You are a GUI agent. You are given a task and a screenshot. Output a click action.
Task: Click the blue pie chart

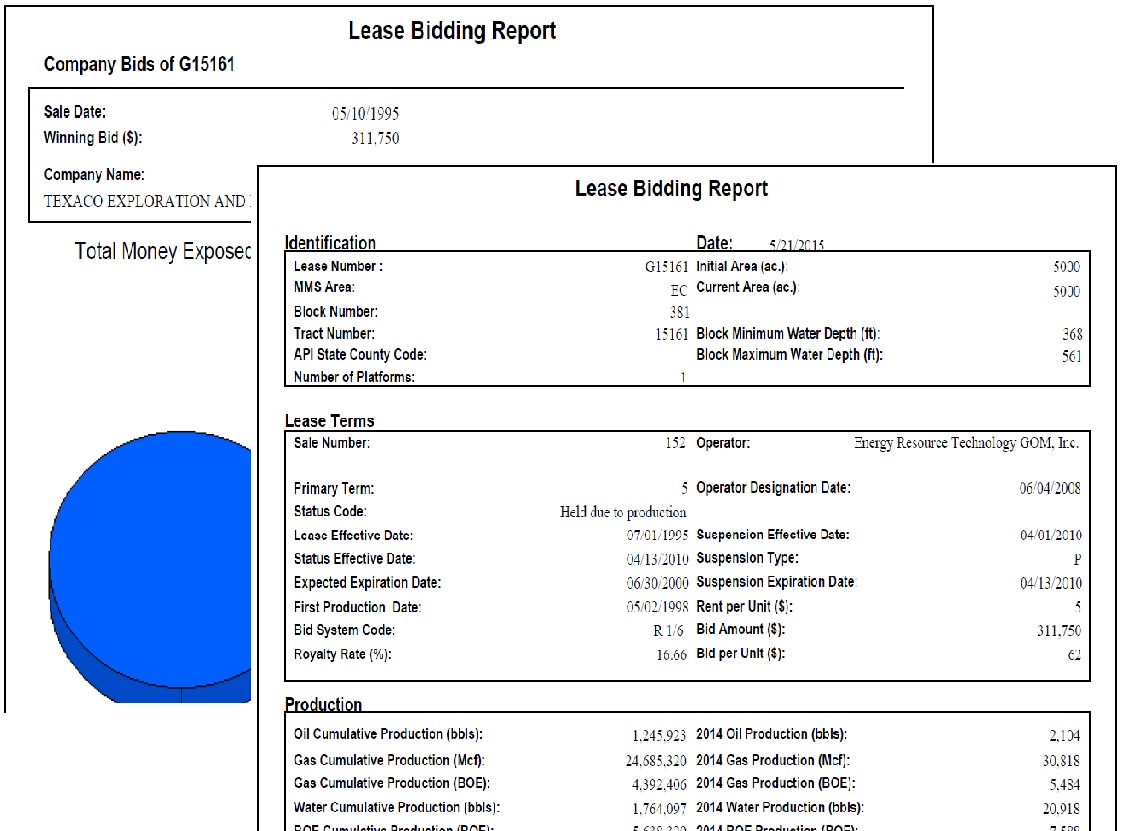pyautogui.click(x=150, y=566)
